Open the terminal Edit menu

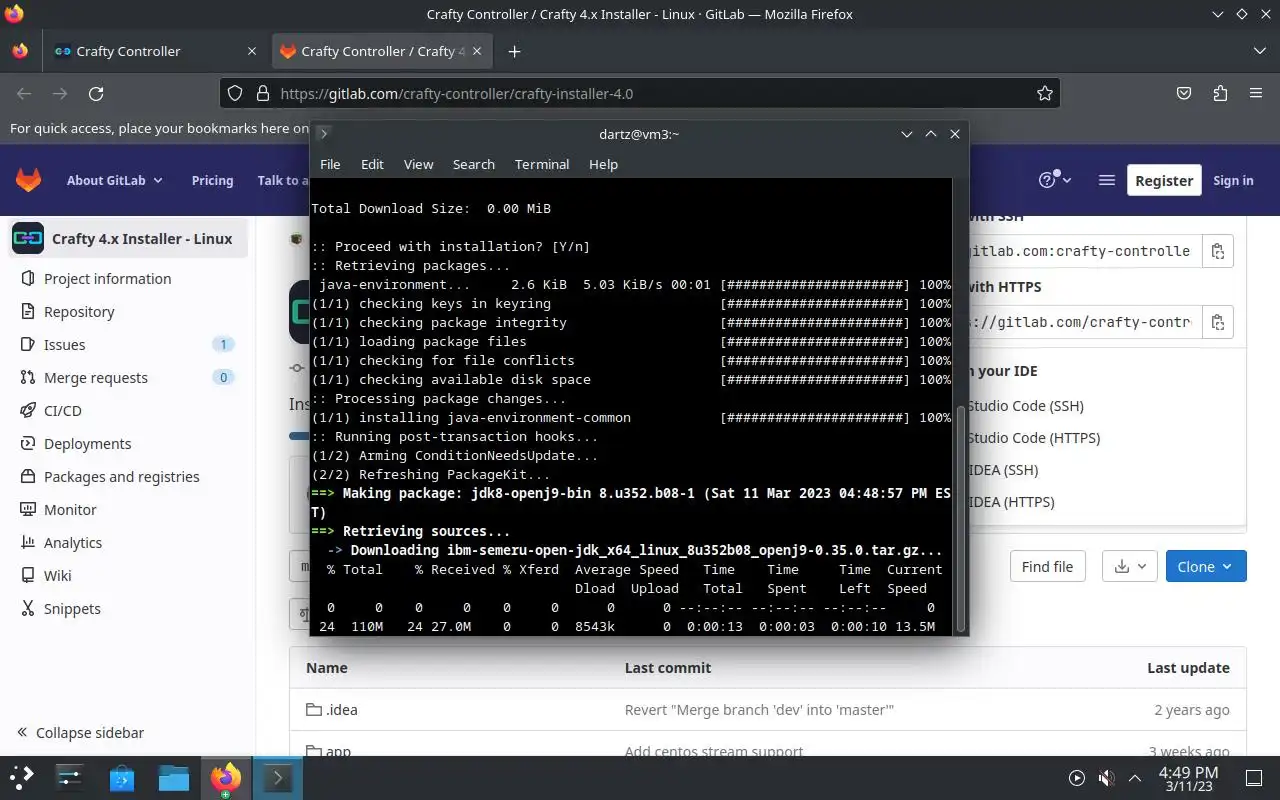pyautogui.click(x=372, y=164)
